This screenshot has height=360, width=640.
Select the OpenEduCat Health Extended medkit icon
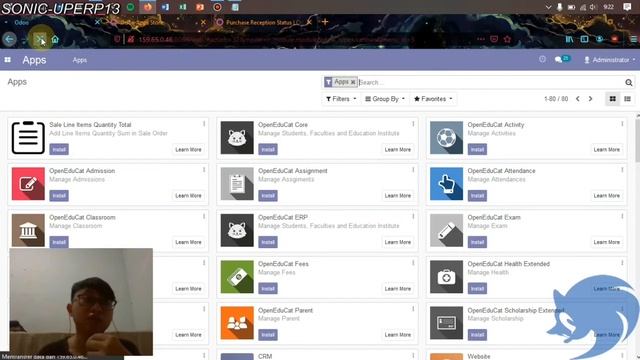pos(447,277)
